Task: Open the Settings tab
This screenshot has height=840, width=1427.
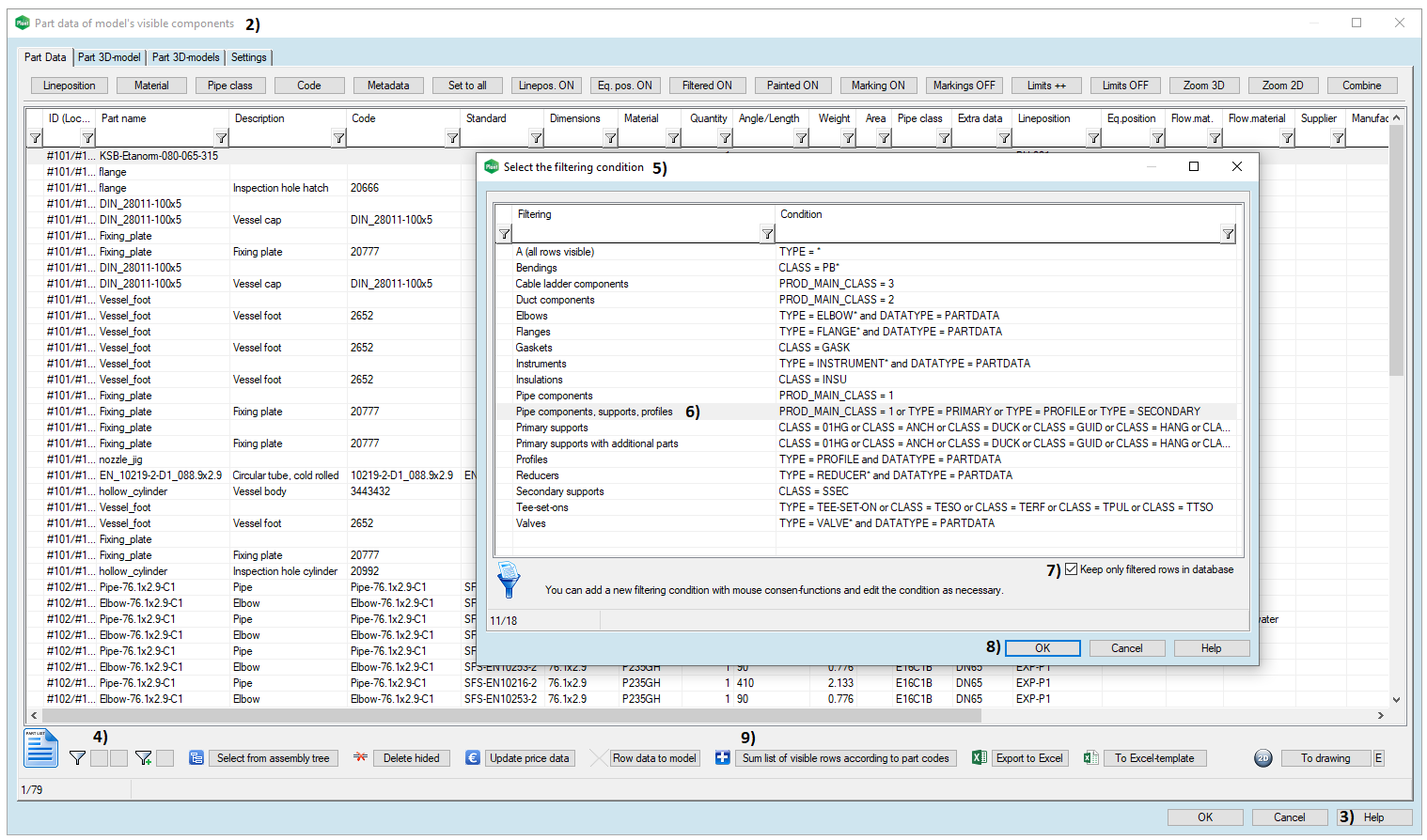Action: pyautogui.click(x=249, y=57)
